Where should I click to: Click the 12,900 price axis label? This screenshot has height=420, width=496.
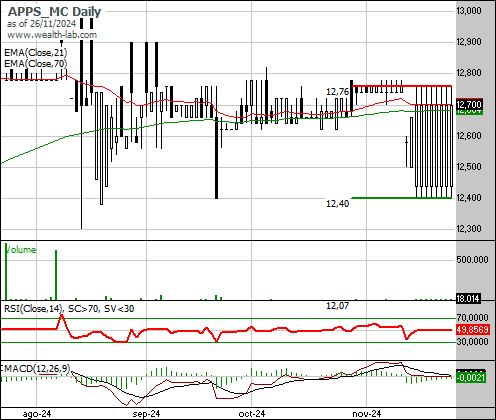click(469, 42)
